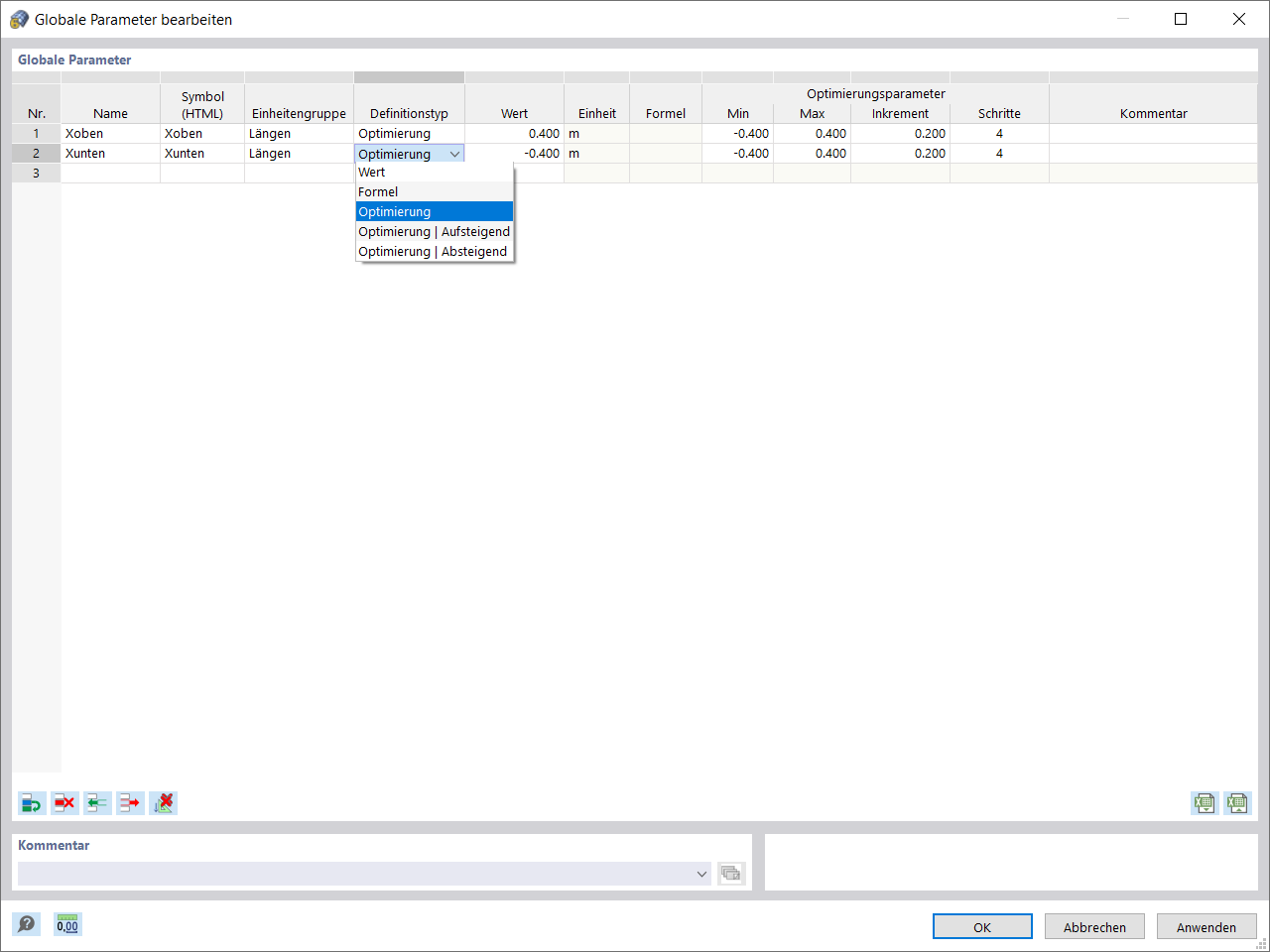
Task: Select 'Wert' from the dropdown list
Action: pos(435,173)
